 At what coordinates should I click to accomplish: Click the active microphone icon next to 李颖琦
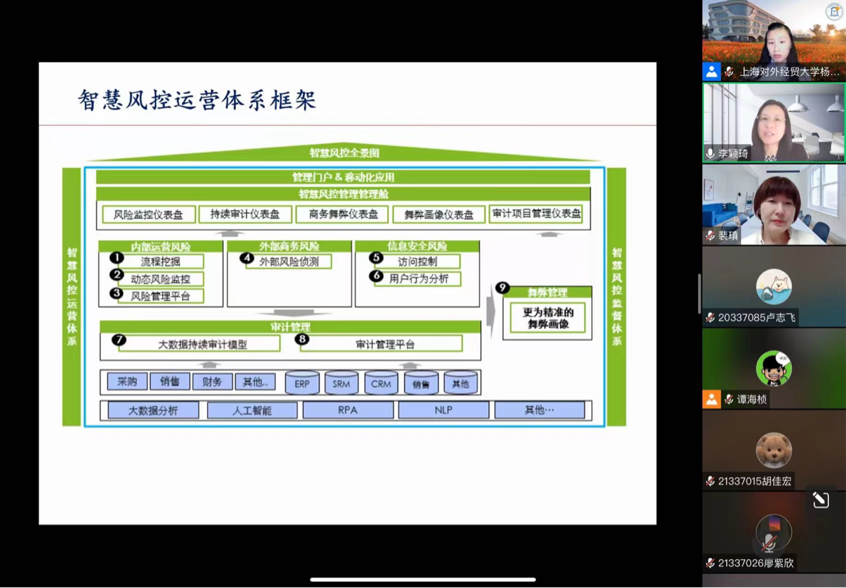point(711,154)
